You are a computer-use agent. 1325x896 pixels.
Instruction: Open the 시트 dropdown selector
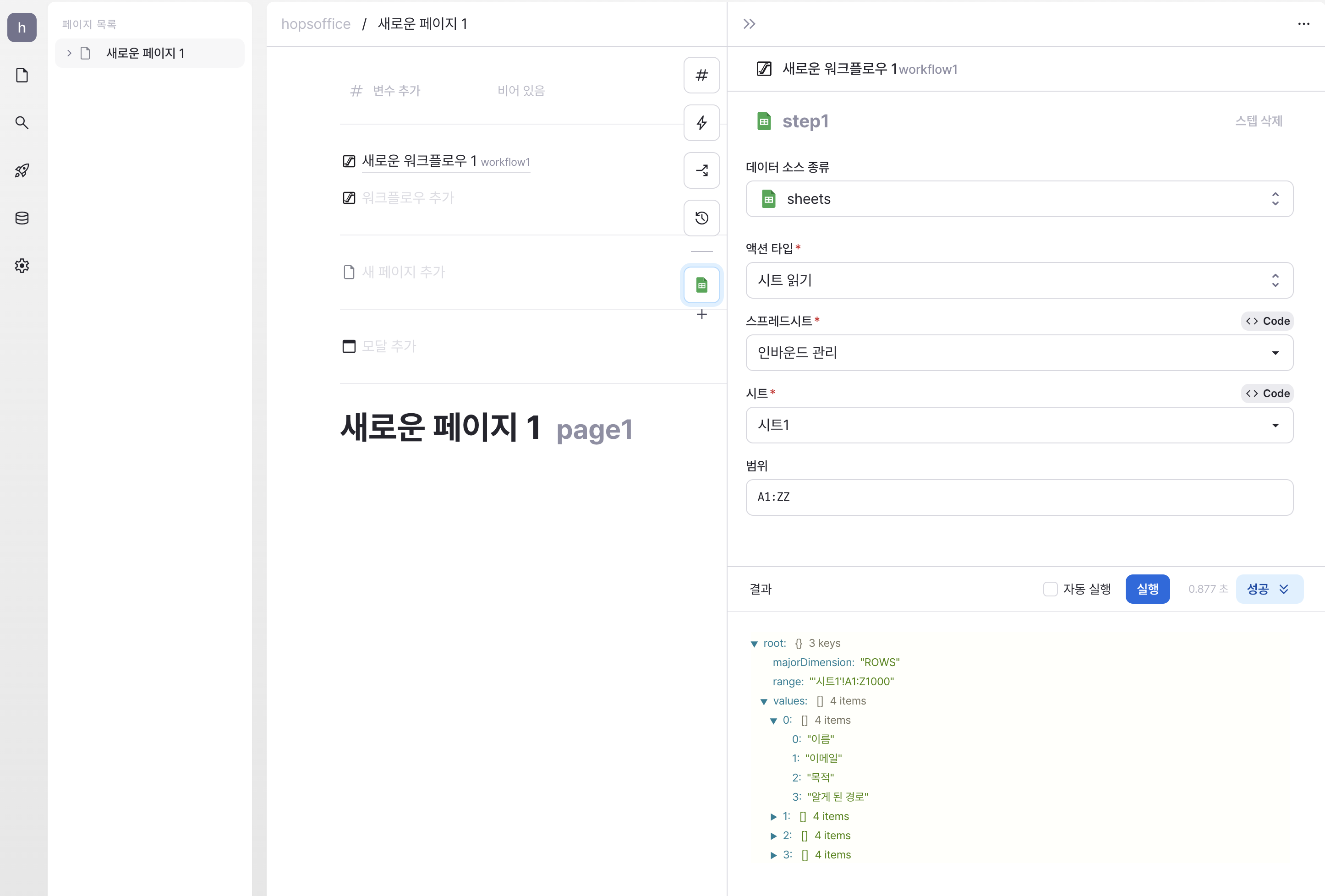[1019, 424]
